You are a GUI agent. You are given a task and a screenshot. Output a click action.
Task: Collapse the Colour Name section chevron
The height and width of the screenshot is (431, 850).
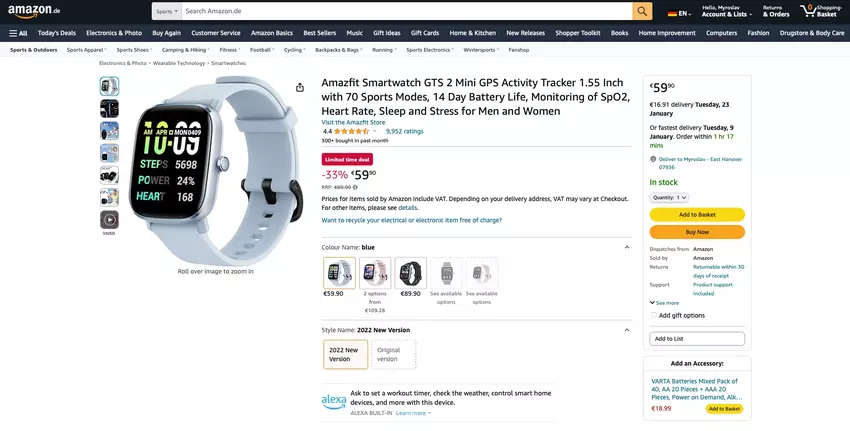tap(627, 247)
